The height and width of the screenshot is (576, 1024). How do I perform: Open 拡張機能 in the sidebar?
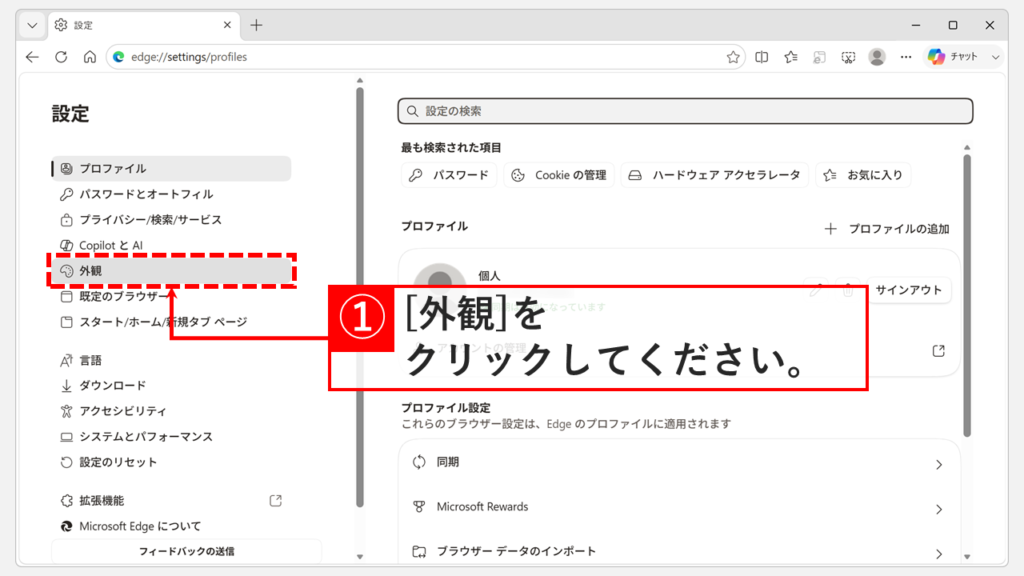point(172,501)
